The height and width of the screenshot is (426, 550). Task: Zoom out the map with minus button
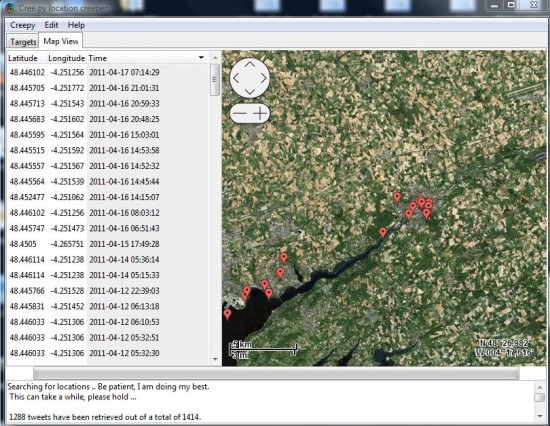(240, 113)
